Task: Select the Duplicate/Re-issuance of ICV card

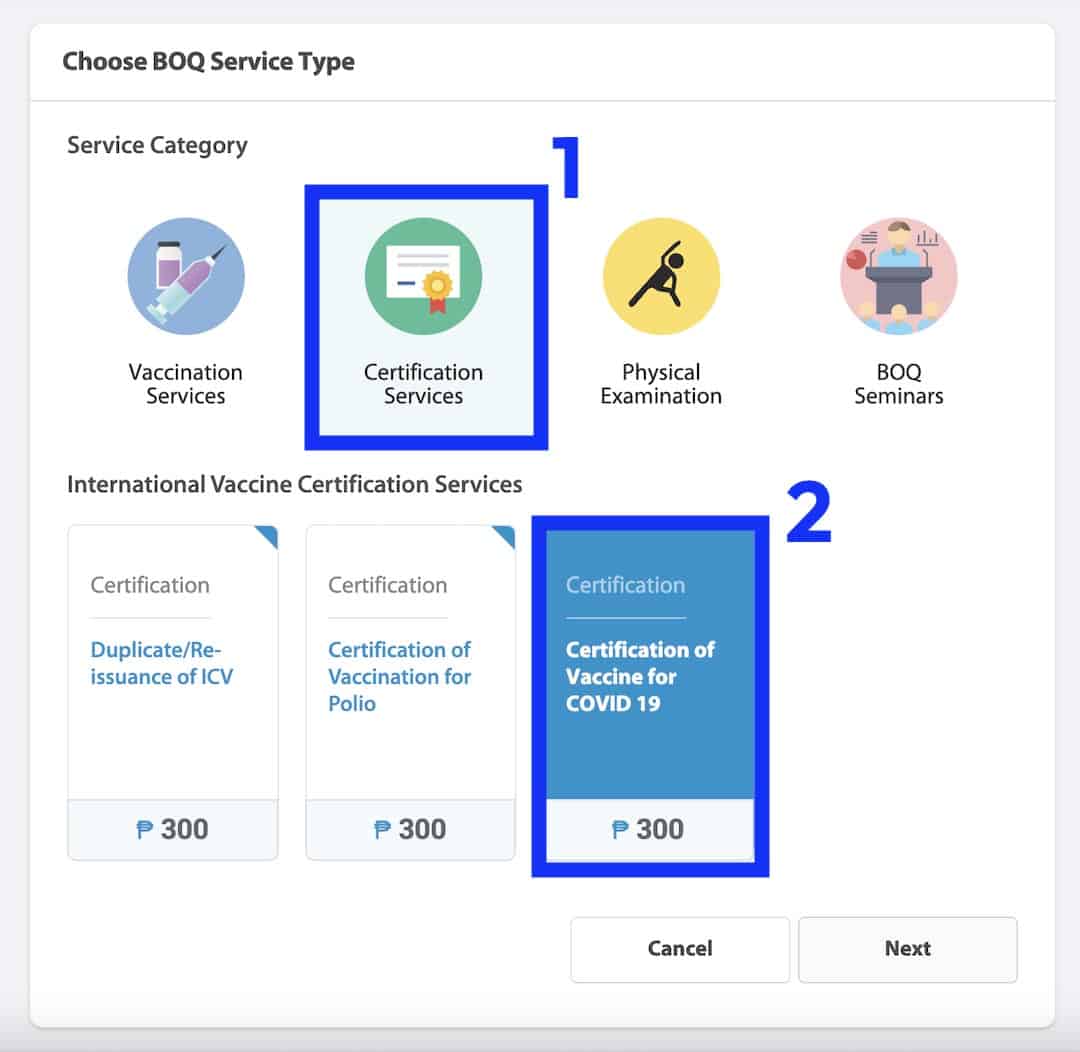Action: tap(173, 692)
